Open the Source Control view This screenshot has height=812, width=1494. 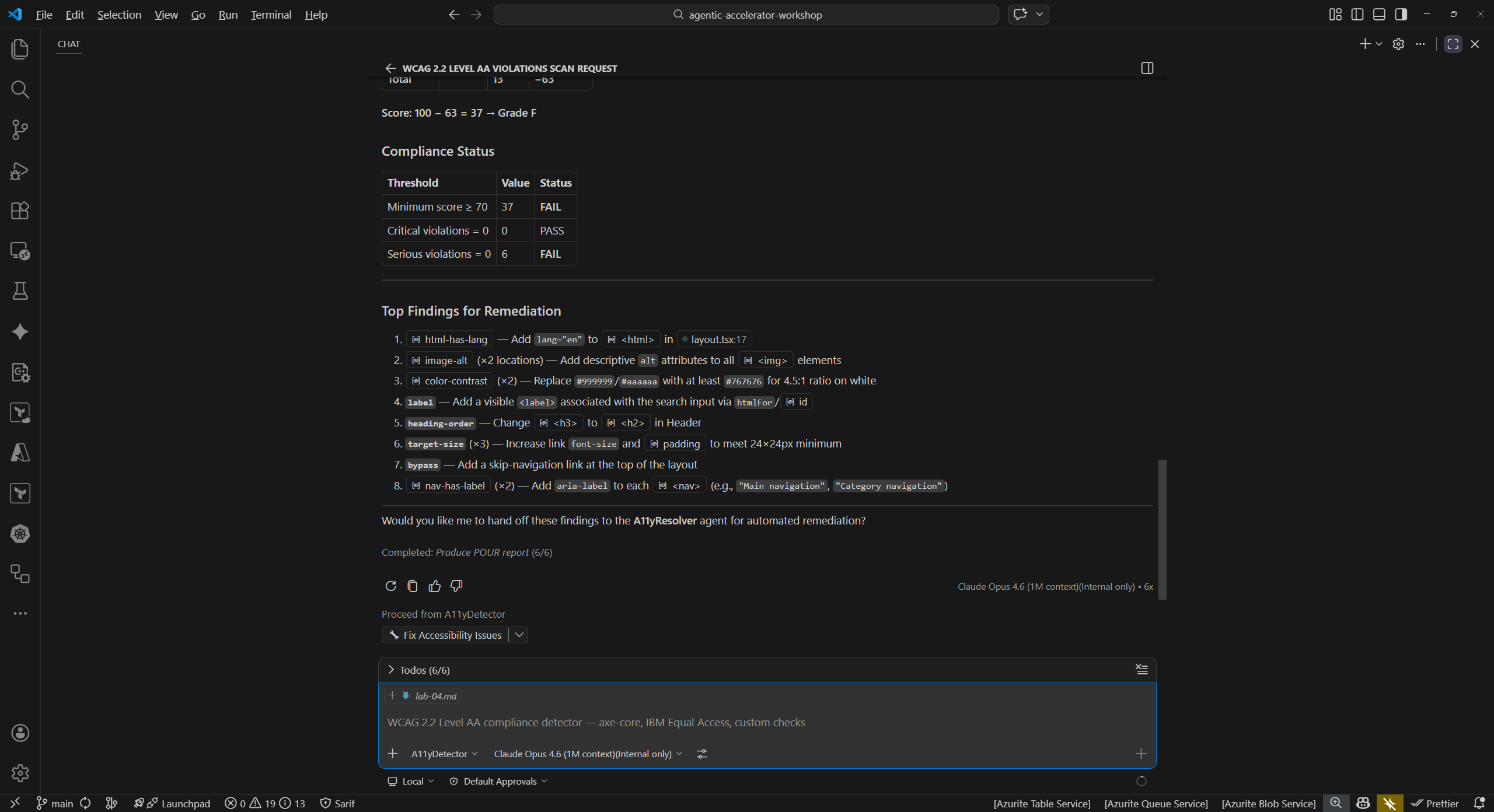pos(20,129)
